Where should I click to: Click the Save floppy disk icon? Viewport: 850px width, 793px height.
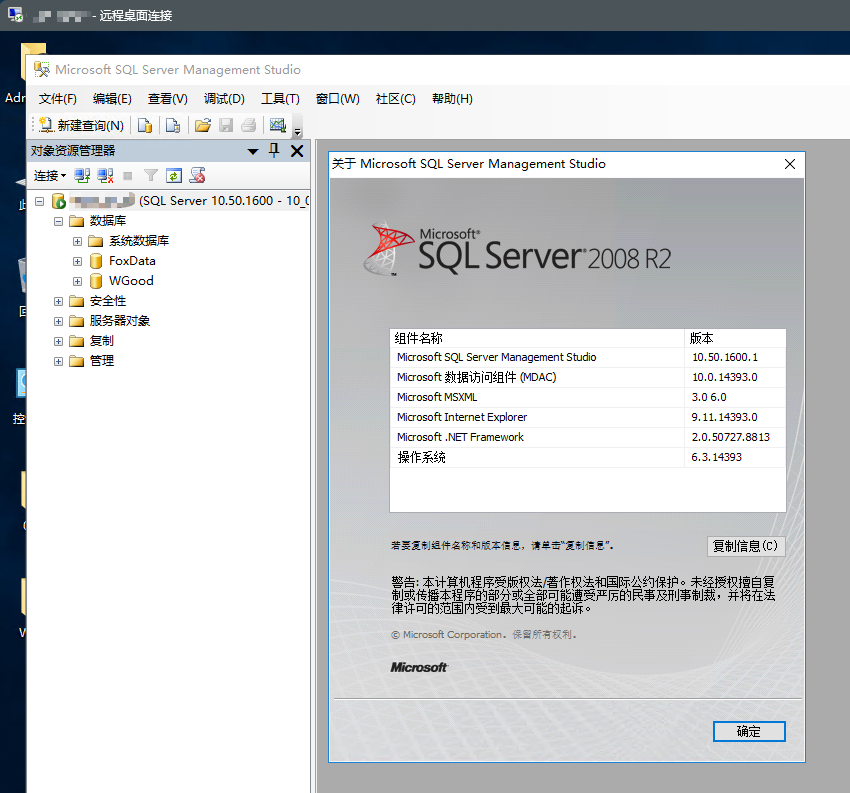pos(226,126)
